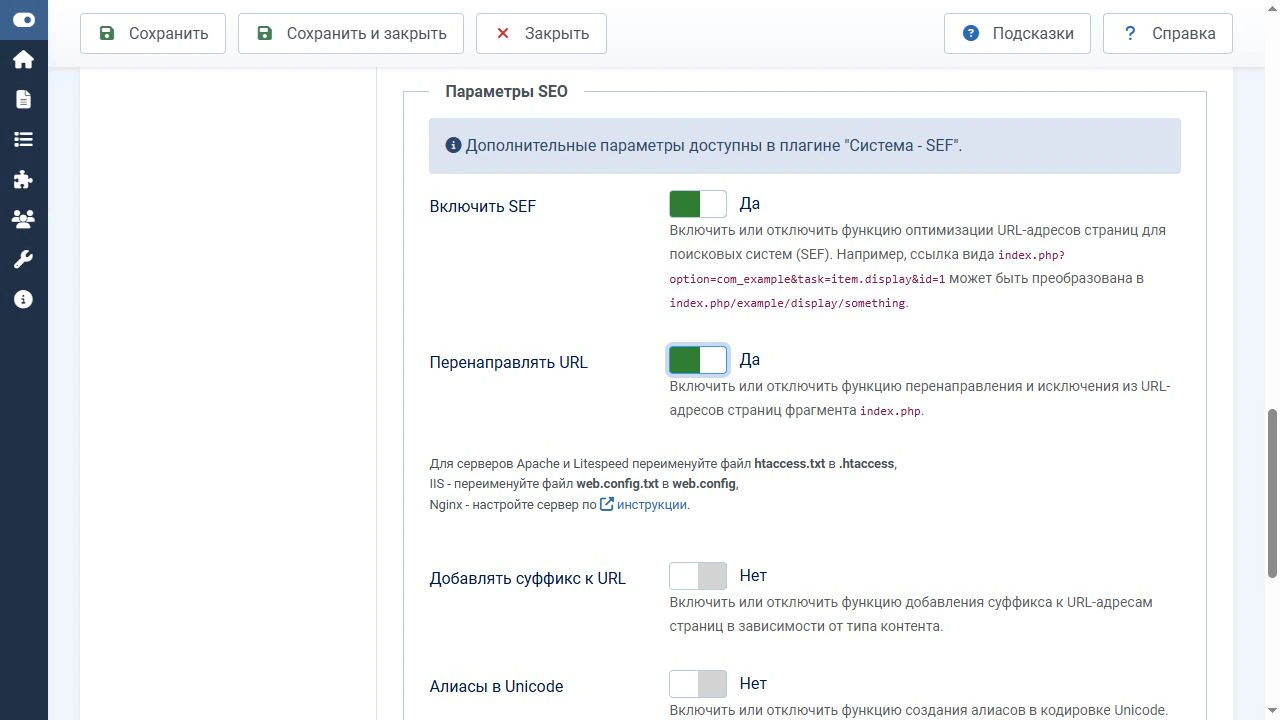This screenshot has height=720, width=1280.
Task: Open the Help info sidebar icon
Action: pyautogui.click(x=23, y=299)
